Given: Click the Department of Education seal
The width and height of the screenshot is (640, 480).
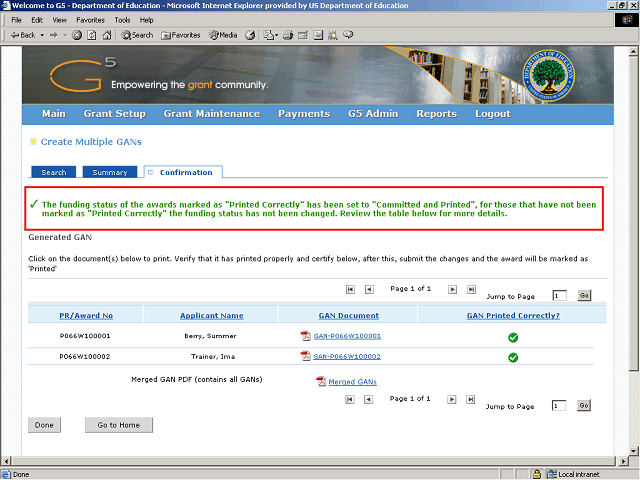Looking at the screenshot, I should (x=549, y=76).
